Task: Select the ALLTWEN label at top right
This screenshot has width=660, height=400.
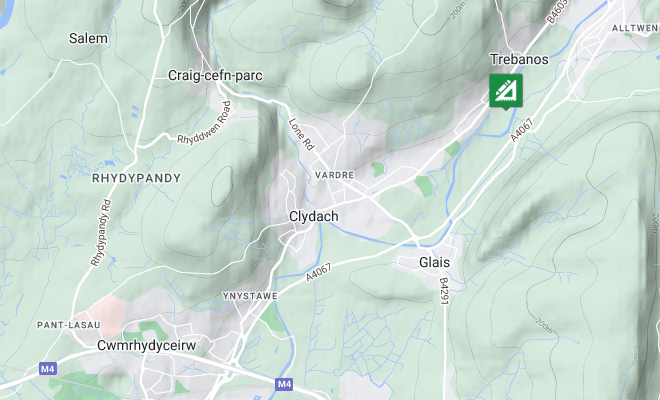Action: click(x=635, y=28)
